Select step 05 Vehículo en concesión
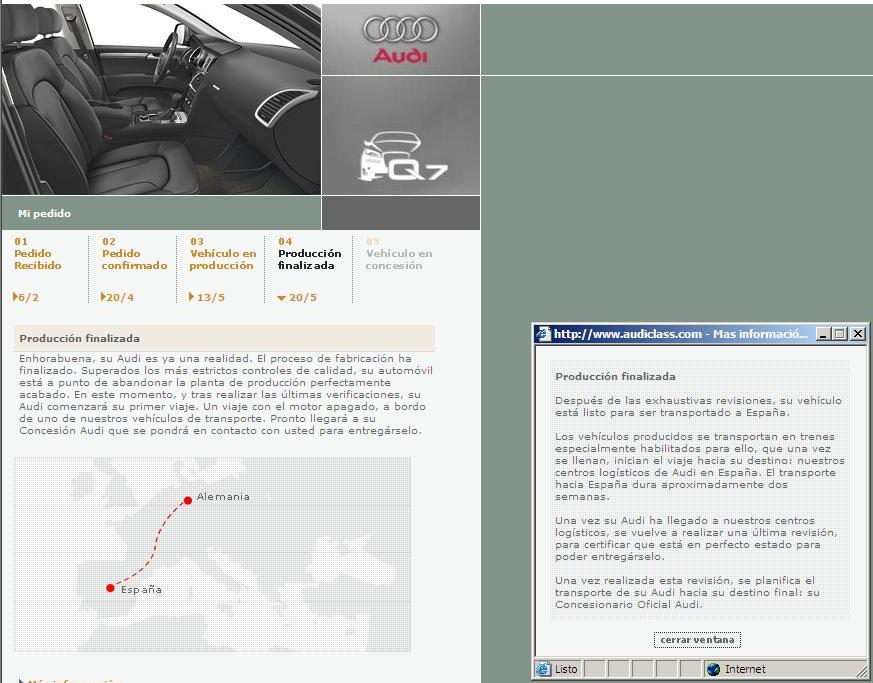873x683 pixels. [x=399, y=253]
